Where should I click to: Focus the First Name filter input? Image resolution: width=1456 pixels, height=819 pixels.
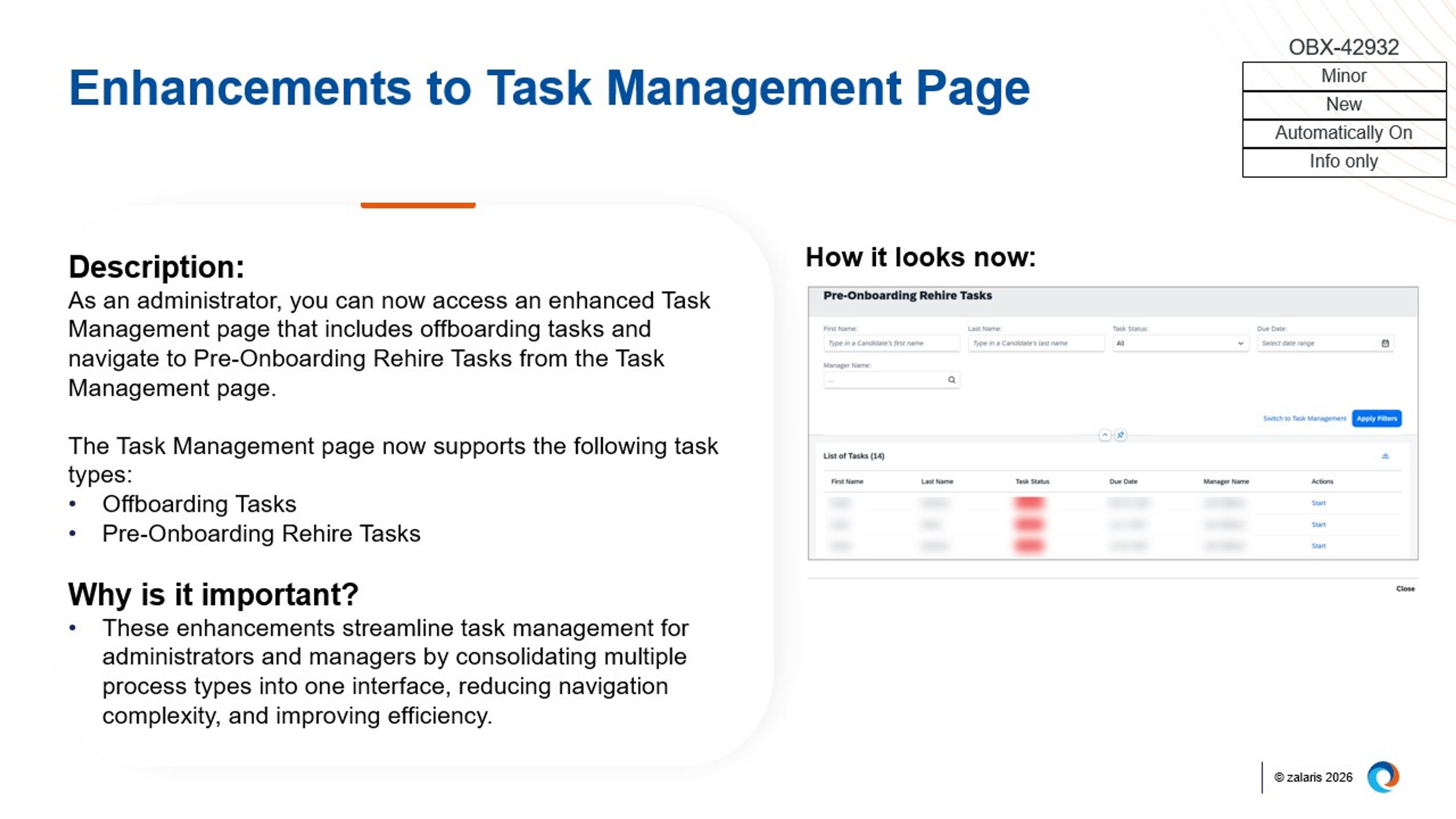891,343
